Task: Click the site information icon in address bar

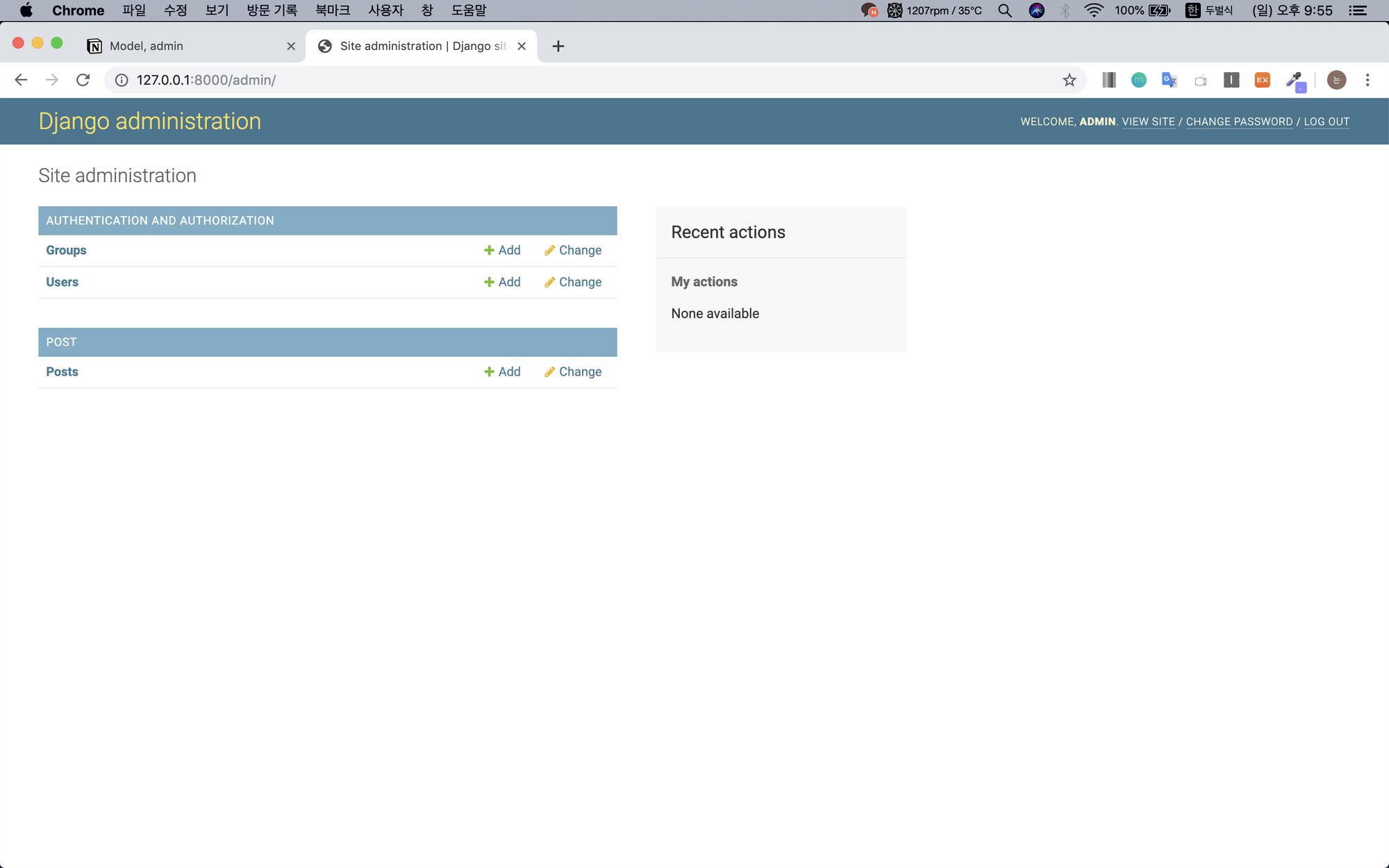Action: (122, 80)
